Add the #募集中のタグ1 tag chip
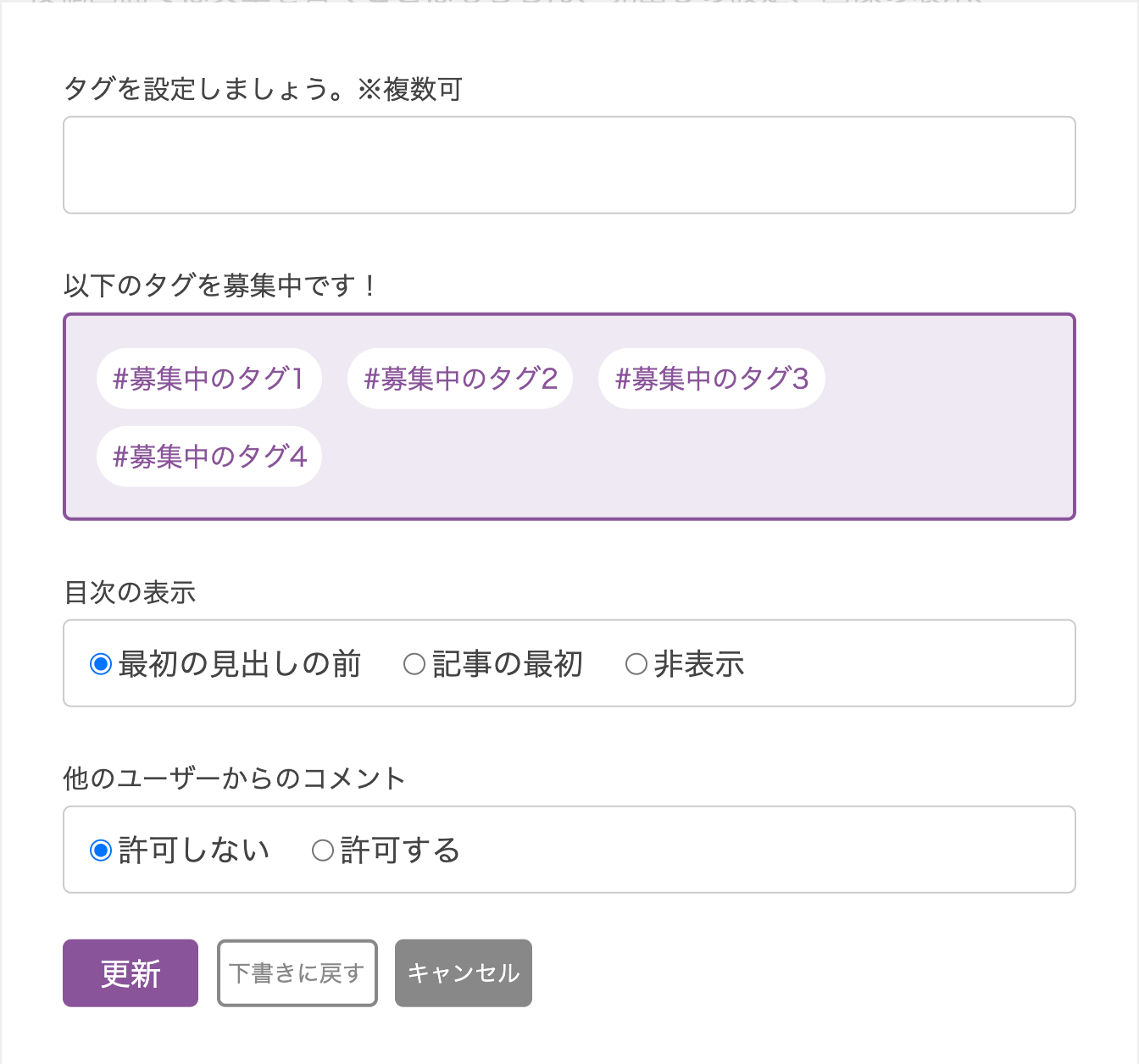 (x=208, y=379)
